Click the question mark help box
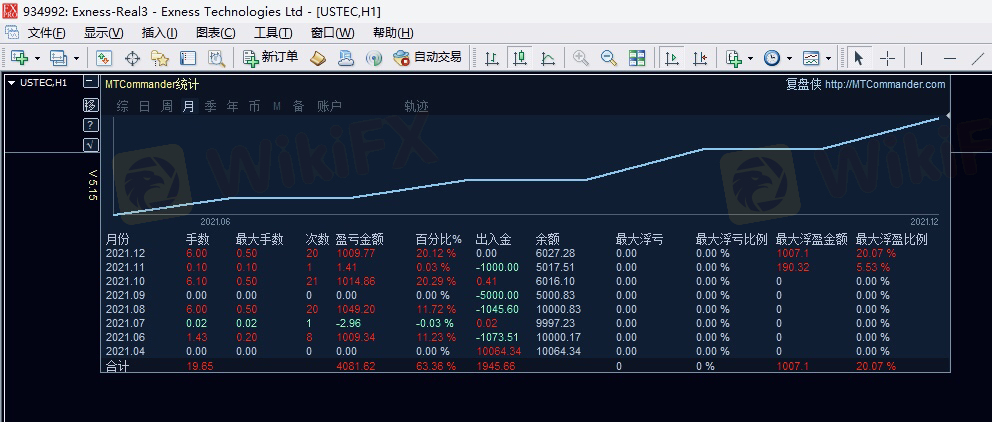The height and width of the screenshot is (422, 992). coord(91,125)
